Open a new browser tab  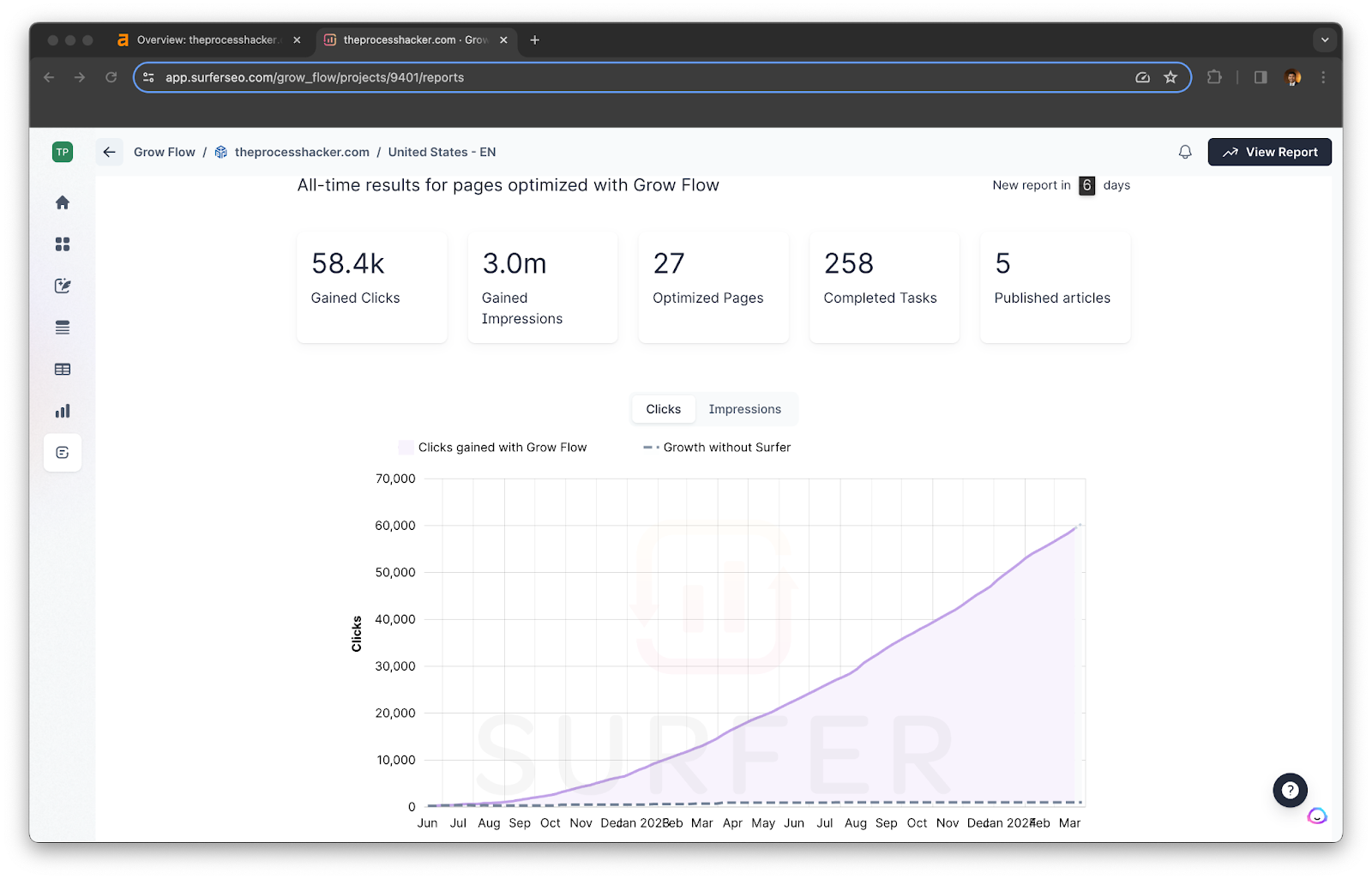pos(534,39)
